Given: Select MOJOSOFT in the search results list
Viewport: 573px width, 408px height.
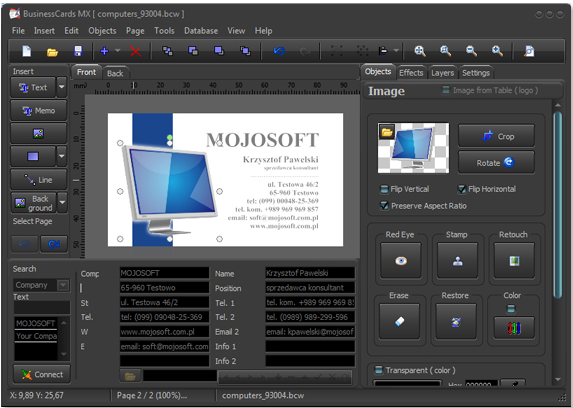Looking at the screenshot, I should pyautogui.click(x=35, y=323).
